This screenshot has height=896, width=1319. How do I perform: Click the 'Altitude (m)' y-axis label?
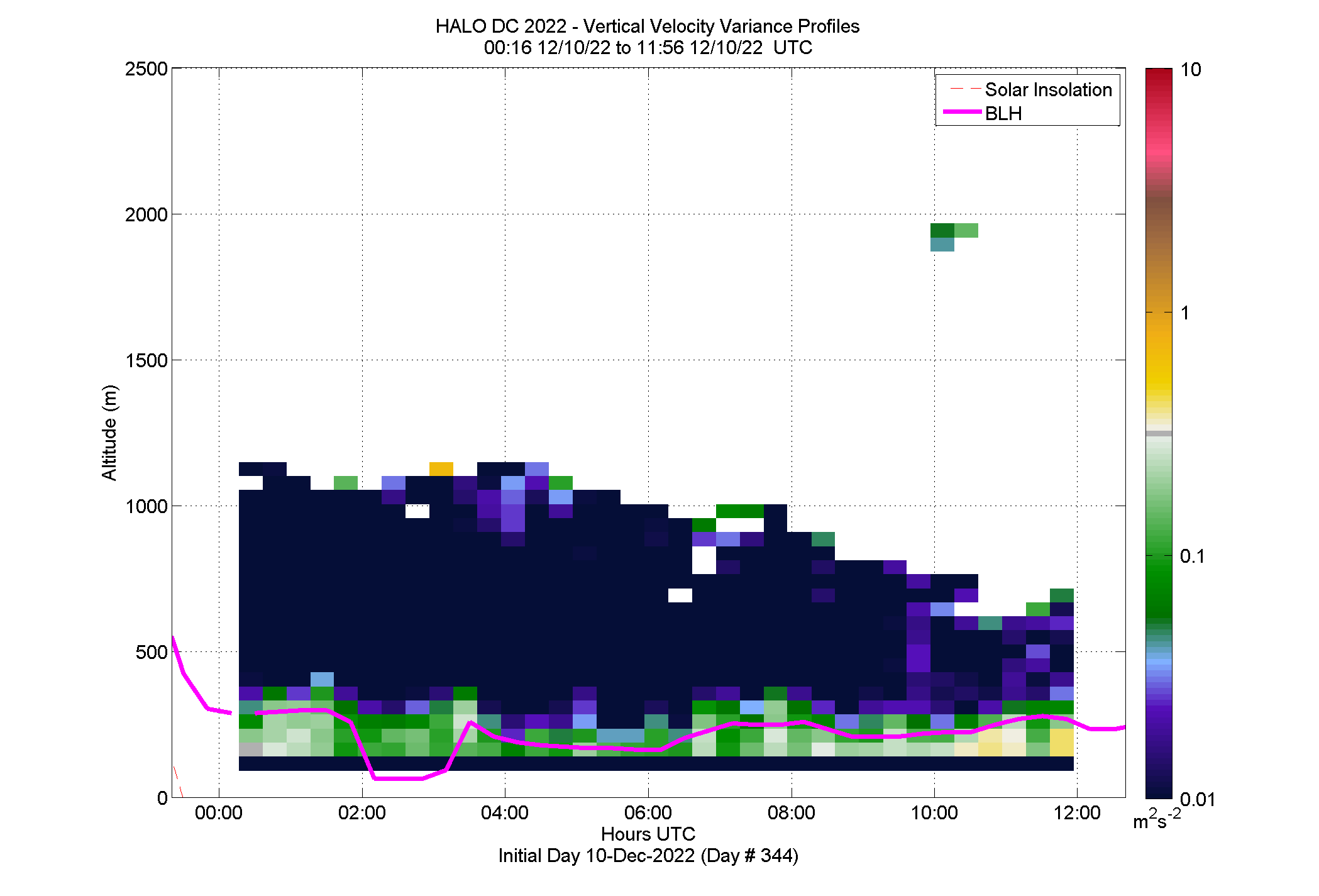(109, 433)
